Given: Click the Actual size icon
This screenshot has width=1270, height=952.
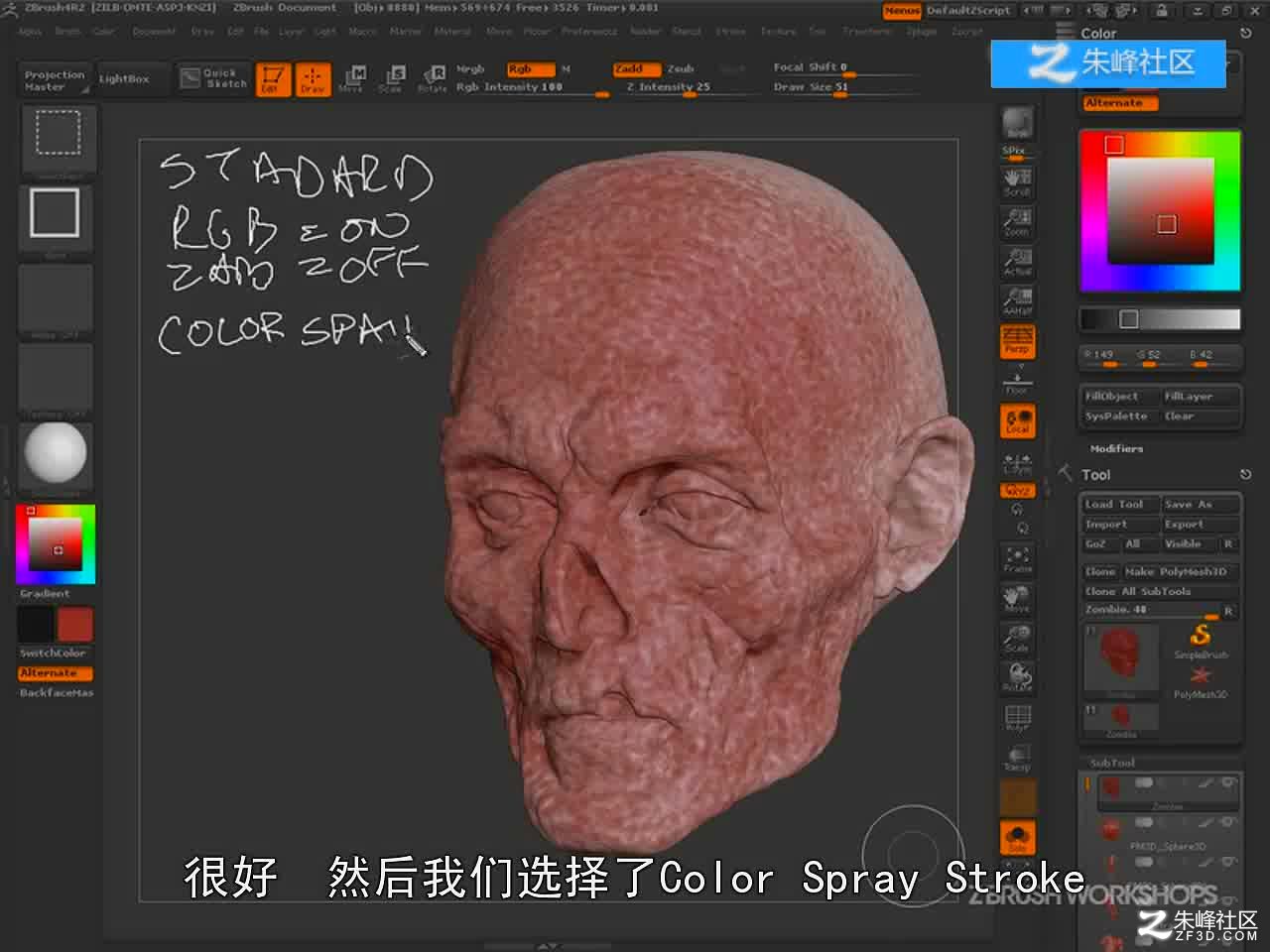Looking at the screenshot, I should point(1017,261).
